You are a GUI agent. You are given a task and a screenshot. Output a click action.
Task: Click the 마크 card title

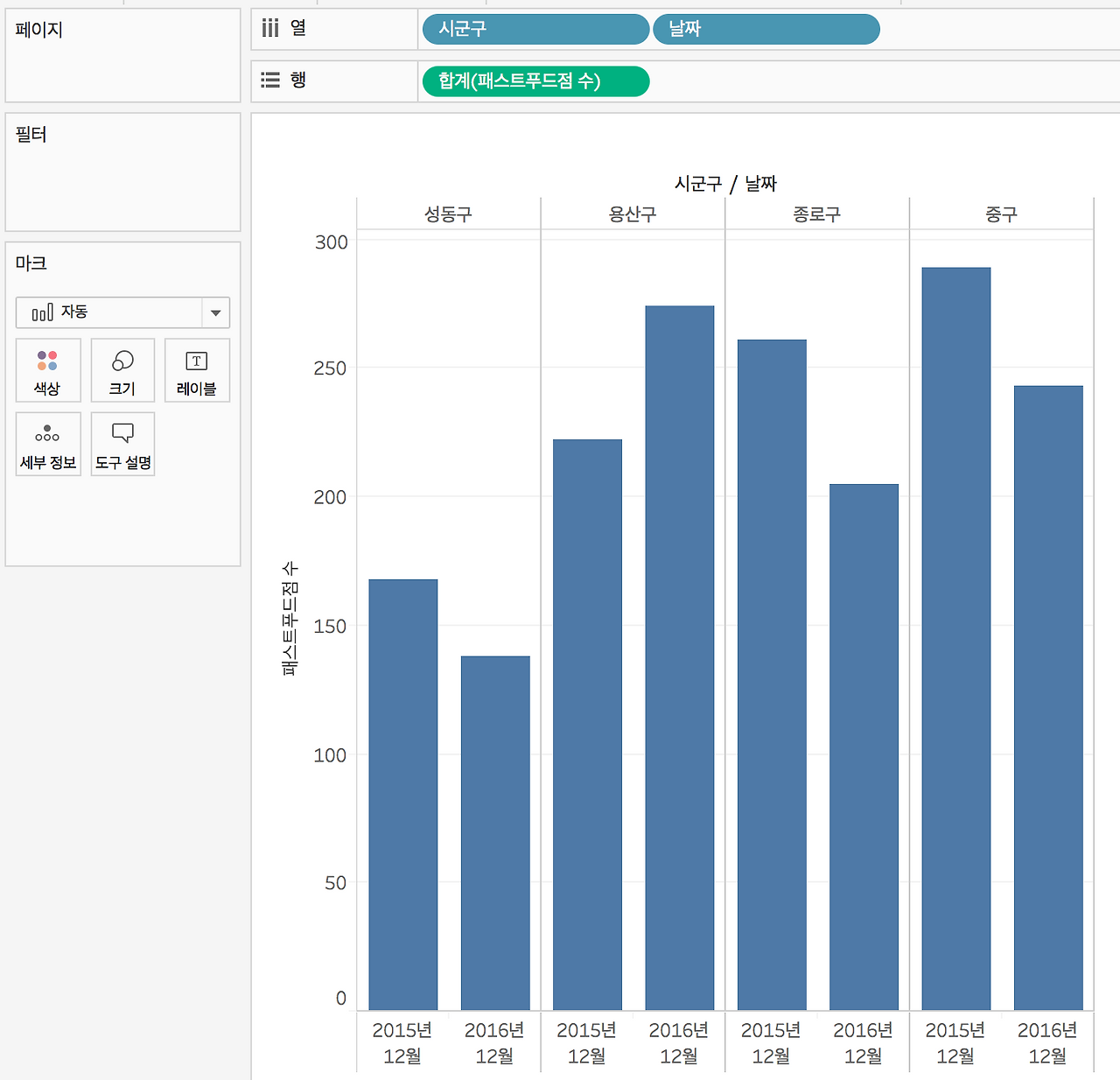[31, 263]
